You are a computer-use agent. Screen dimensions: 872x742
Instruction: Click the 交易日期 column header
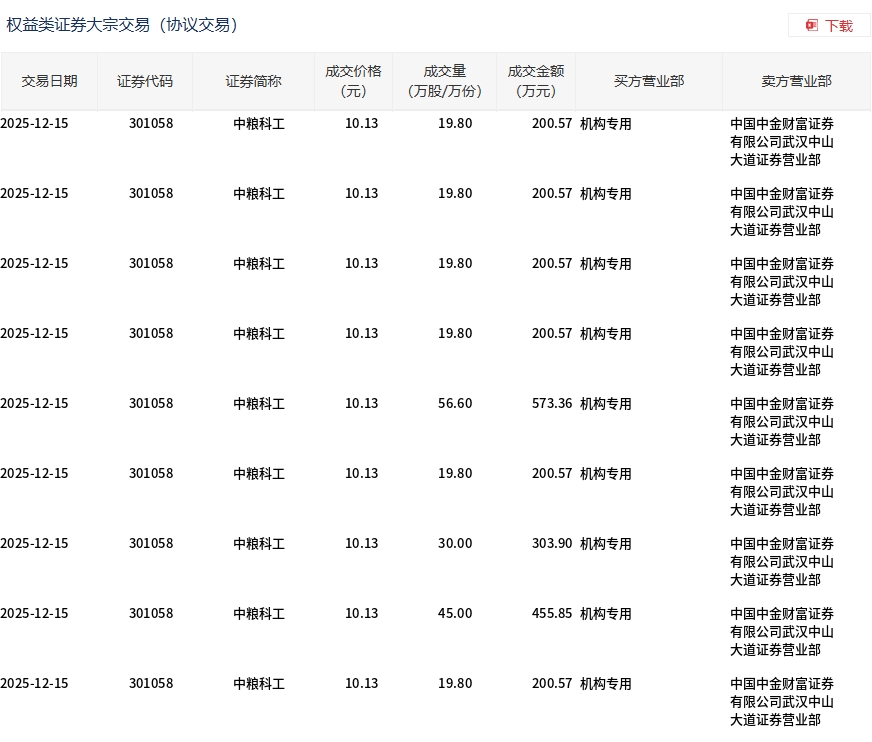point(49,81)
